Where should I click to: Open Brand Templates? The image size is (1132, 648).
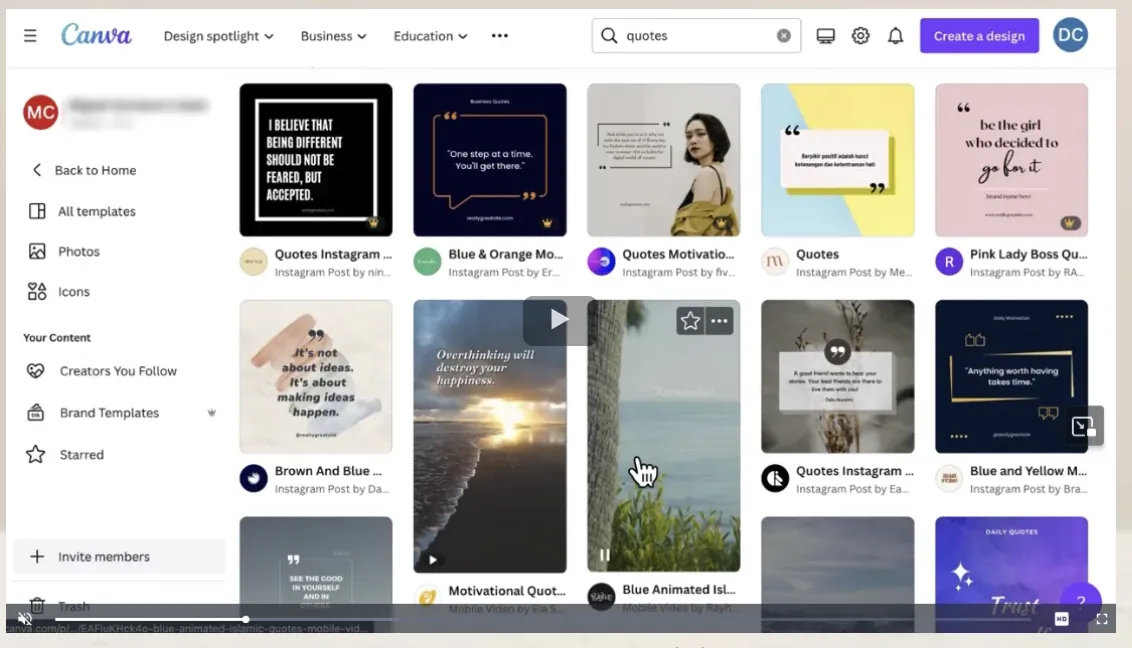[x=109, y=413]
